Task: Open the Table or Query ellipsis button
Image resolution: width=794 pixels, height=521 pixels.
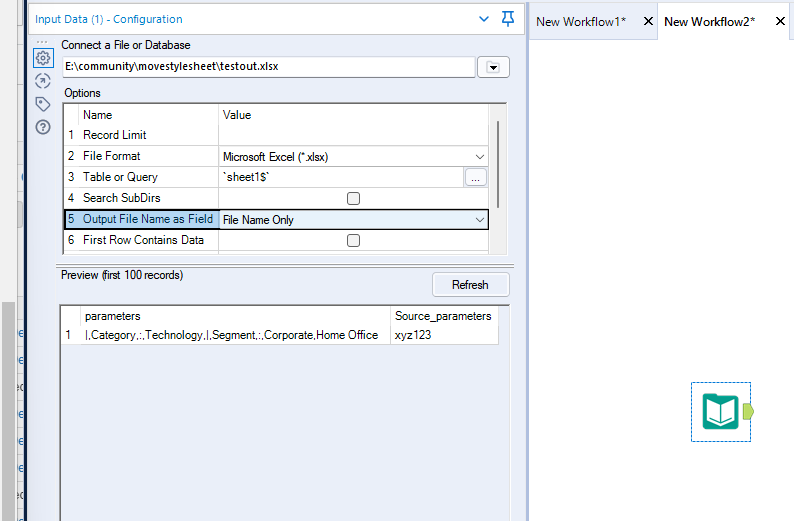Action: (477, 177)
